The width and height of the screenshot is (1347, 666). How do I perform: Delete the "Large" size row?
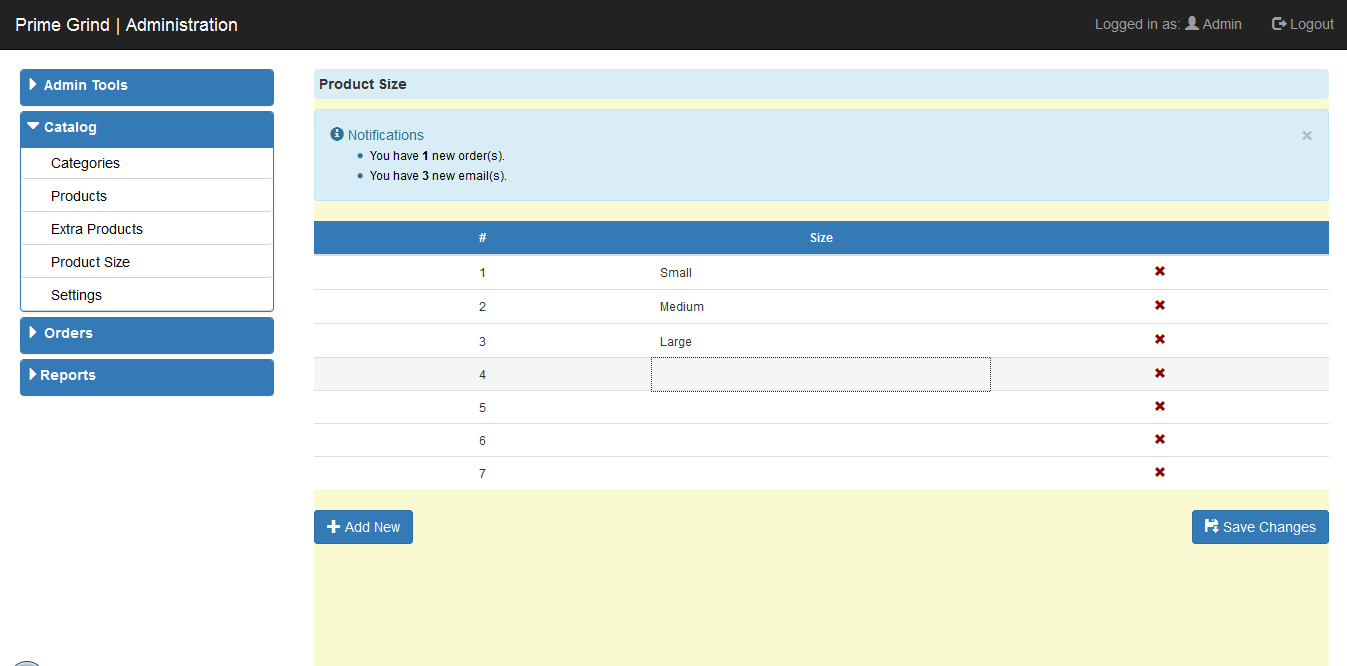1159,340
